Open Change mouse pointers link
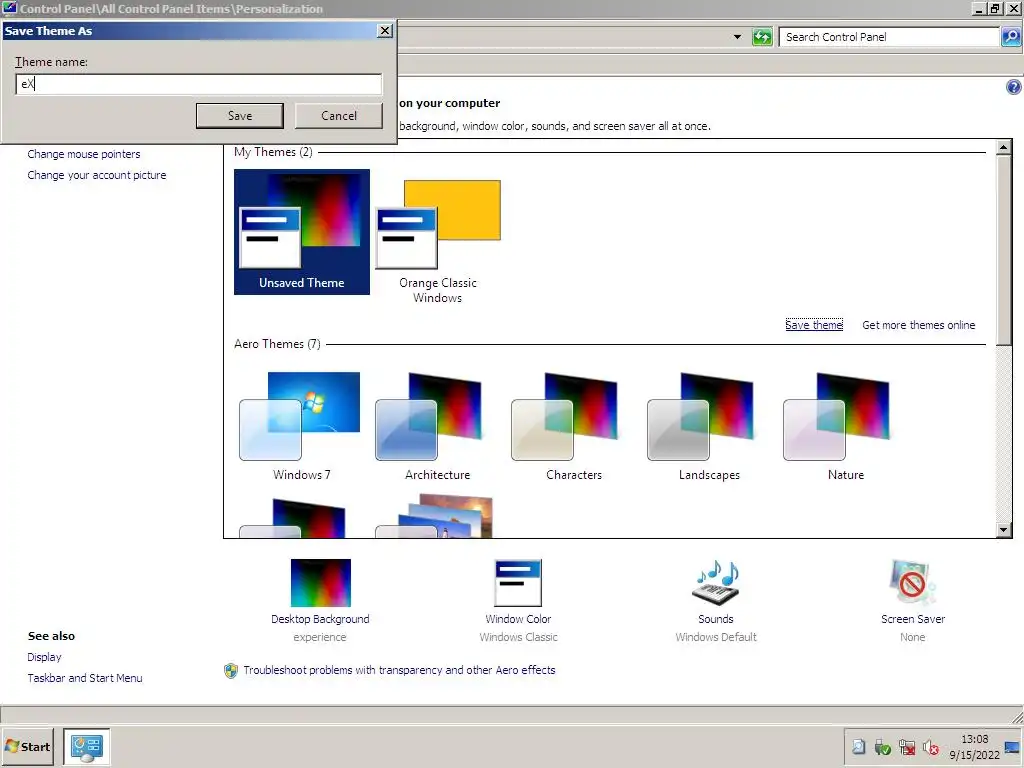 tap(84, 154)
